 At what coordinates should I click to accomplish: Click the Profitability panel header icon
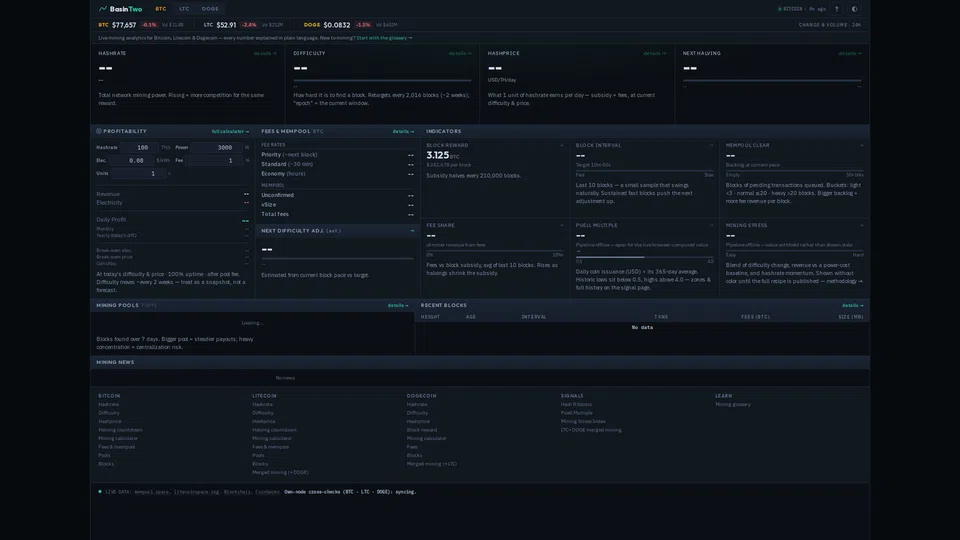click(99, 131)
